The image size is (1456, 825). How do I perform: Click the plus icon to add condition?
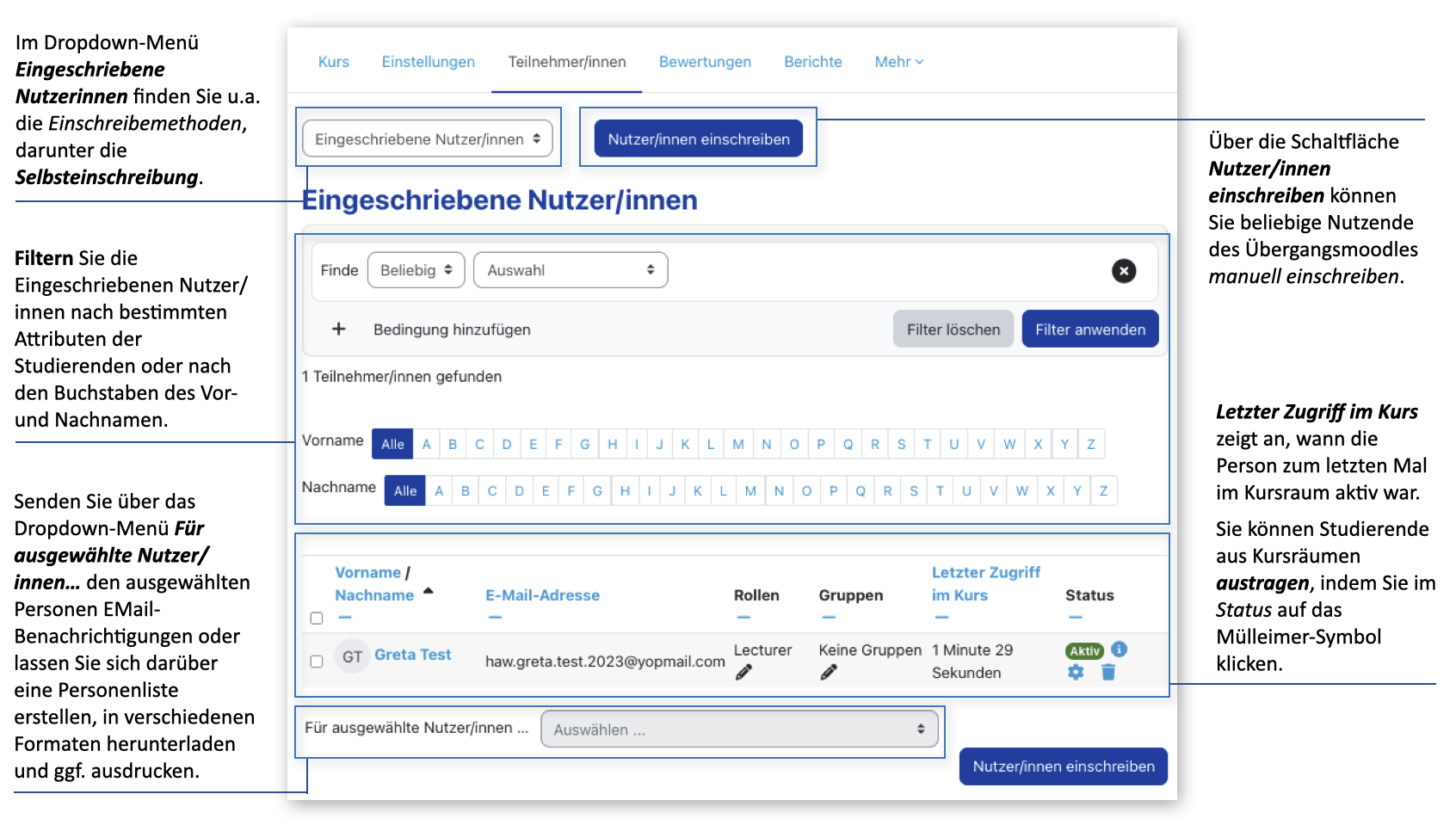[x=339, y=329]
